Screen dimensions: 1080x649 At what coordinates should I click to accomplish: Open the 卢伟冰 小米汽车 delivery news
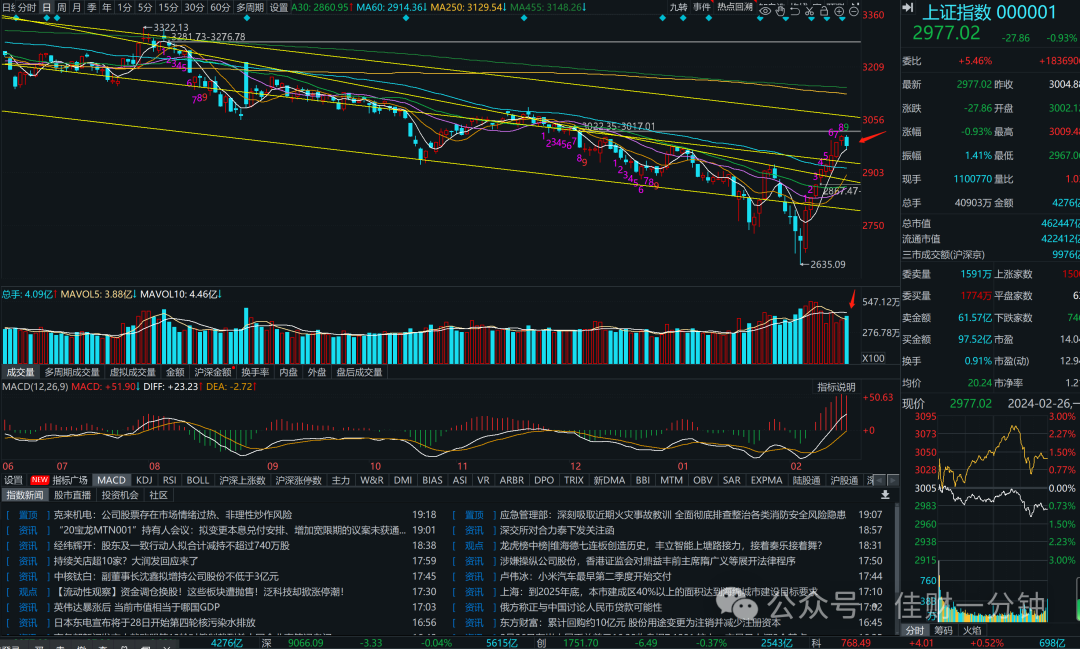coord(585,577)
